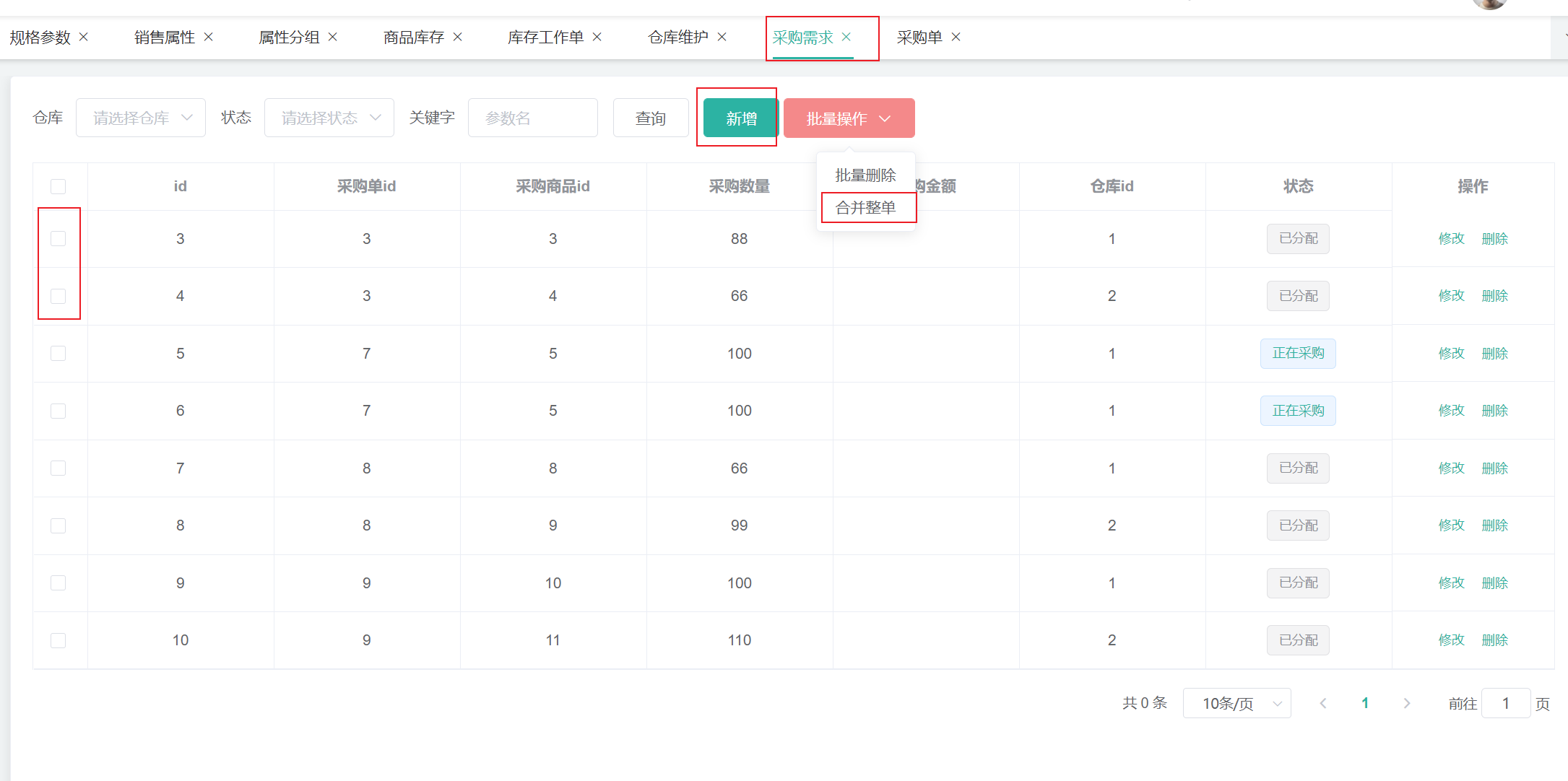Close the 库存工作单 tab with X icon
The height and width of the screenshot is (781, 1568).
point(597,37)
